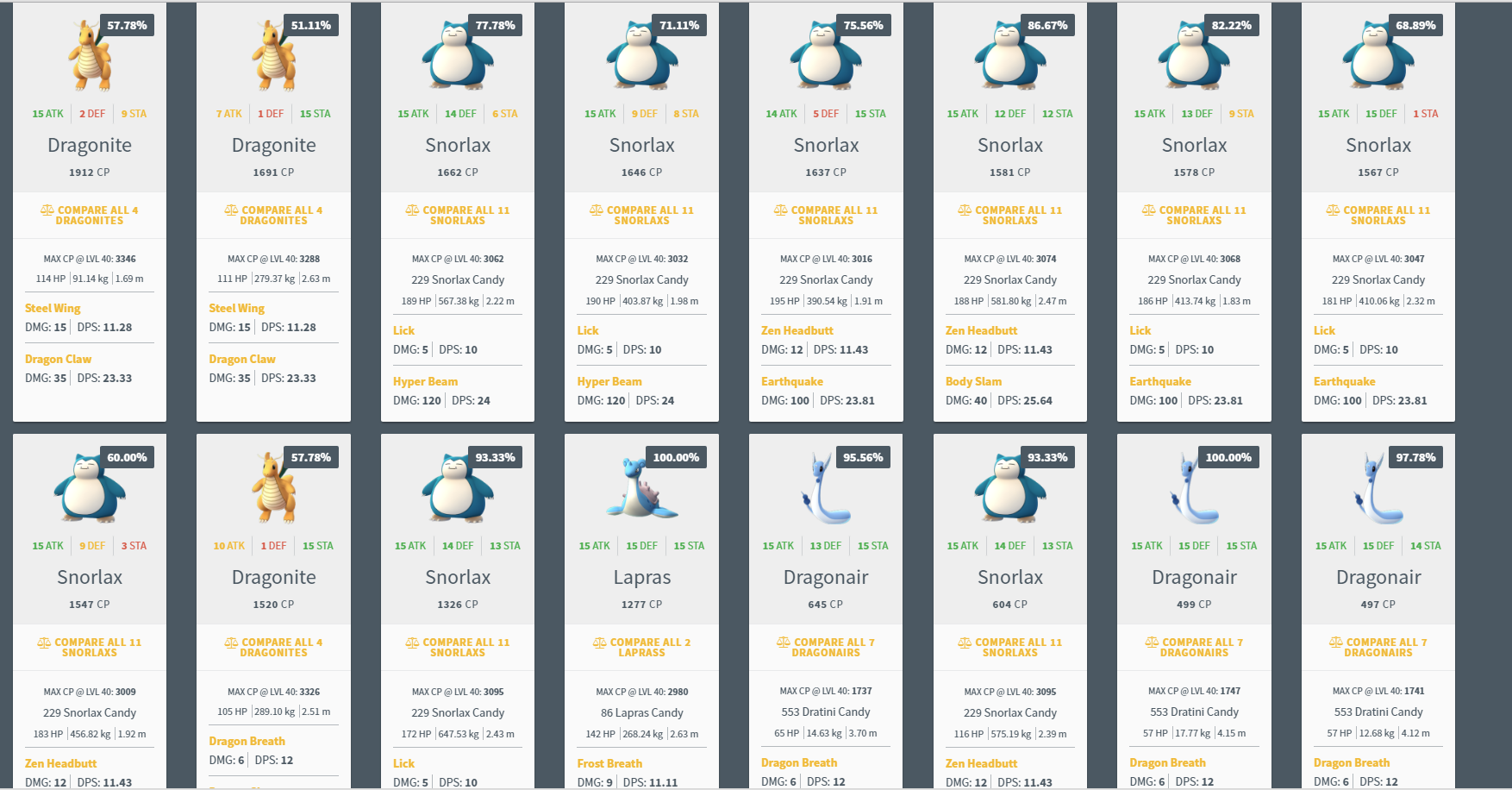This screenshot has width=1512, height=790.
Task: Click the Snorlax sprite with 1662 CP
Action: tap(458, 56)
